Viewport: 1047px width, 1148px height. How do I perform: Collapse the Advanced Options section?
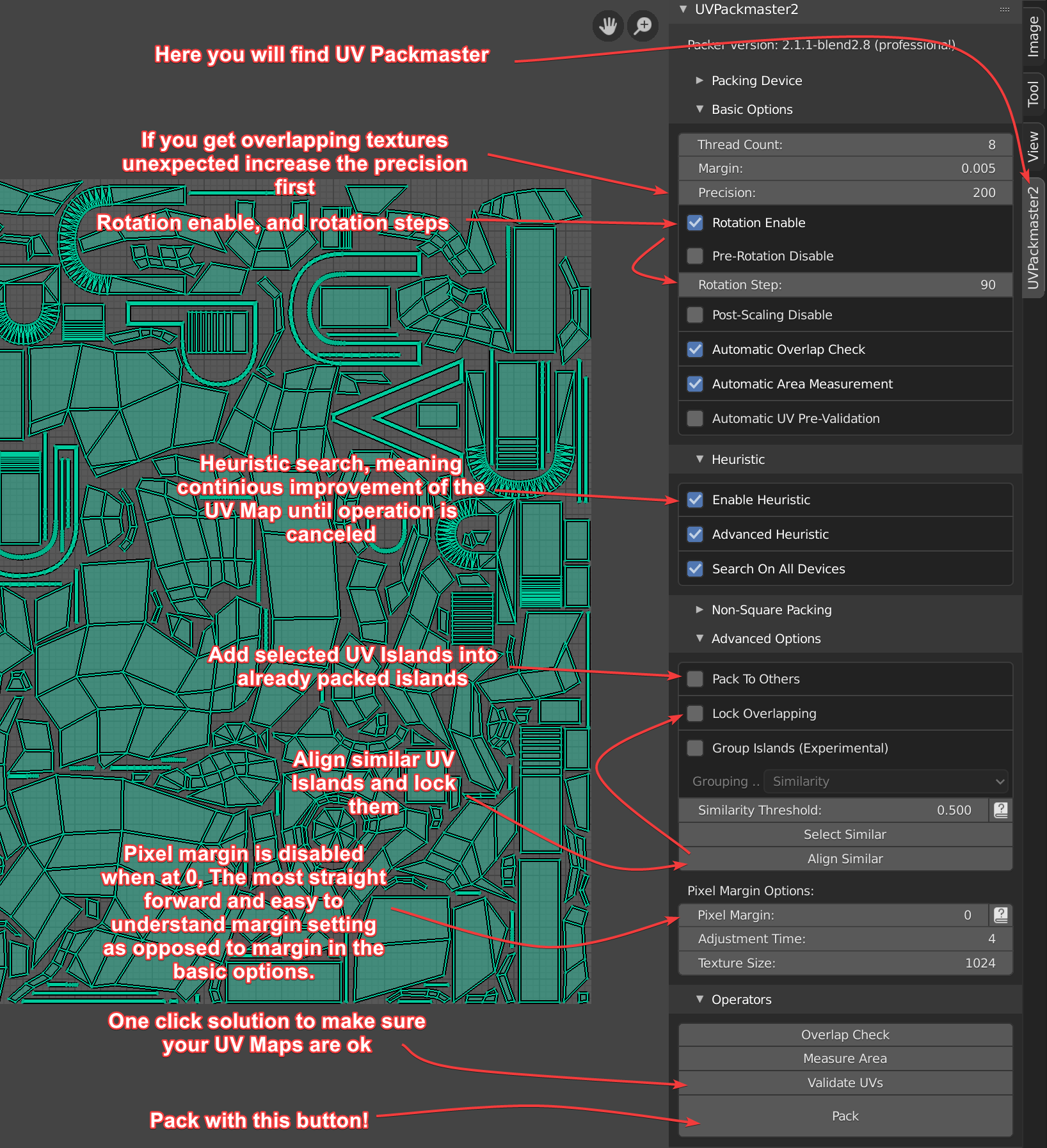tap(699, 639)
